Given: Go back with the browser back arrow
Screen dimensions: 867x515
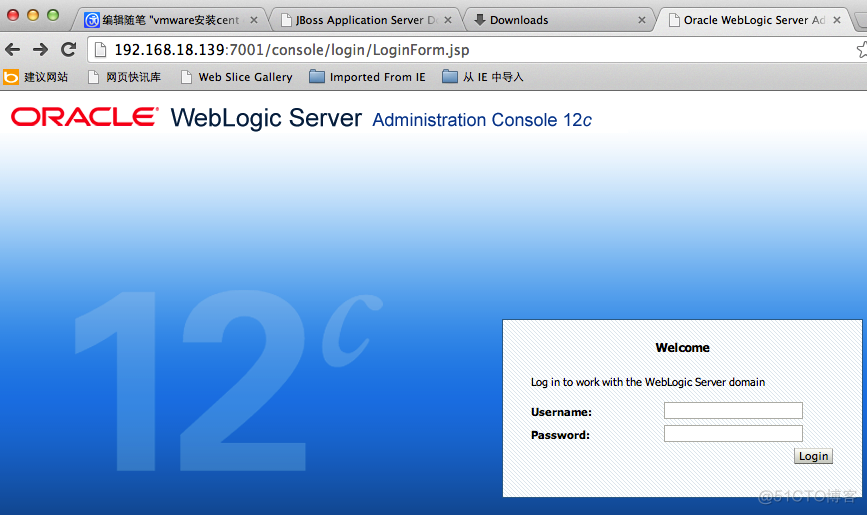Looking at the screenshot, I should (12, 50).
